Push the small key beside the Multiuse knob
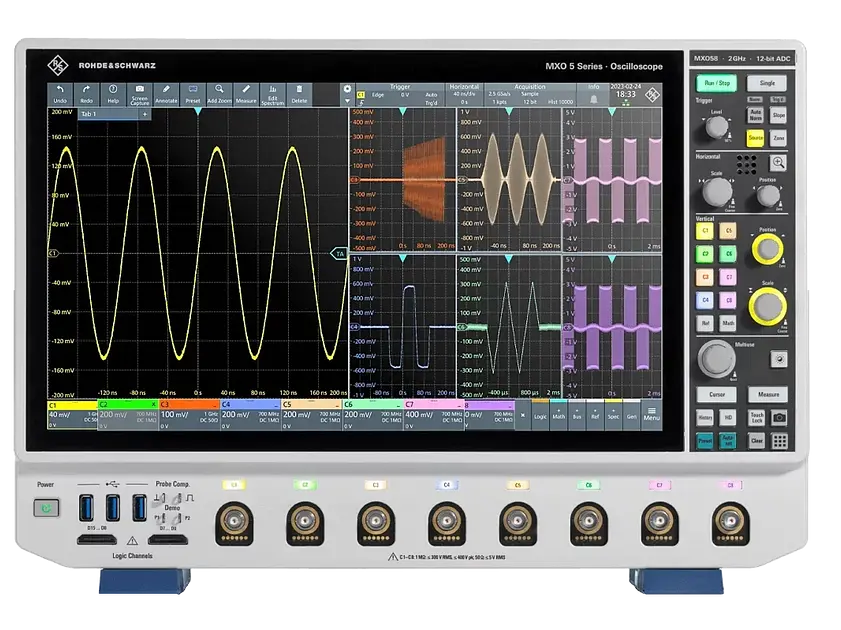Viewport: 841px width, 630px height. [779, 359]
